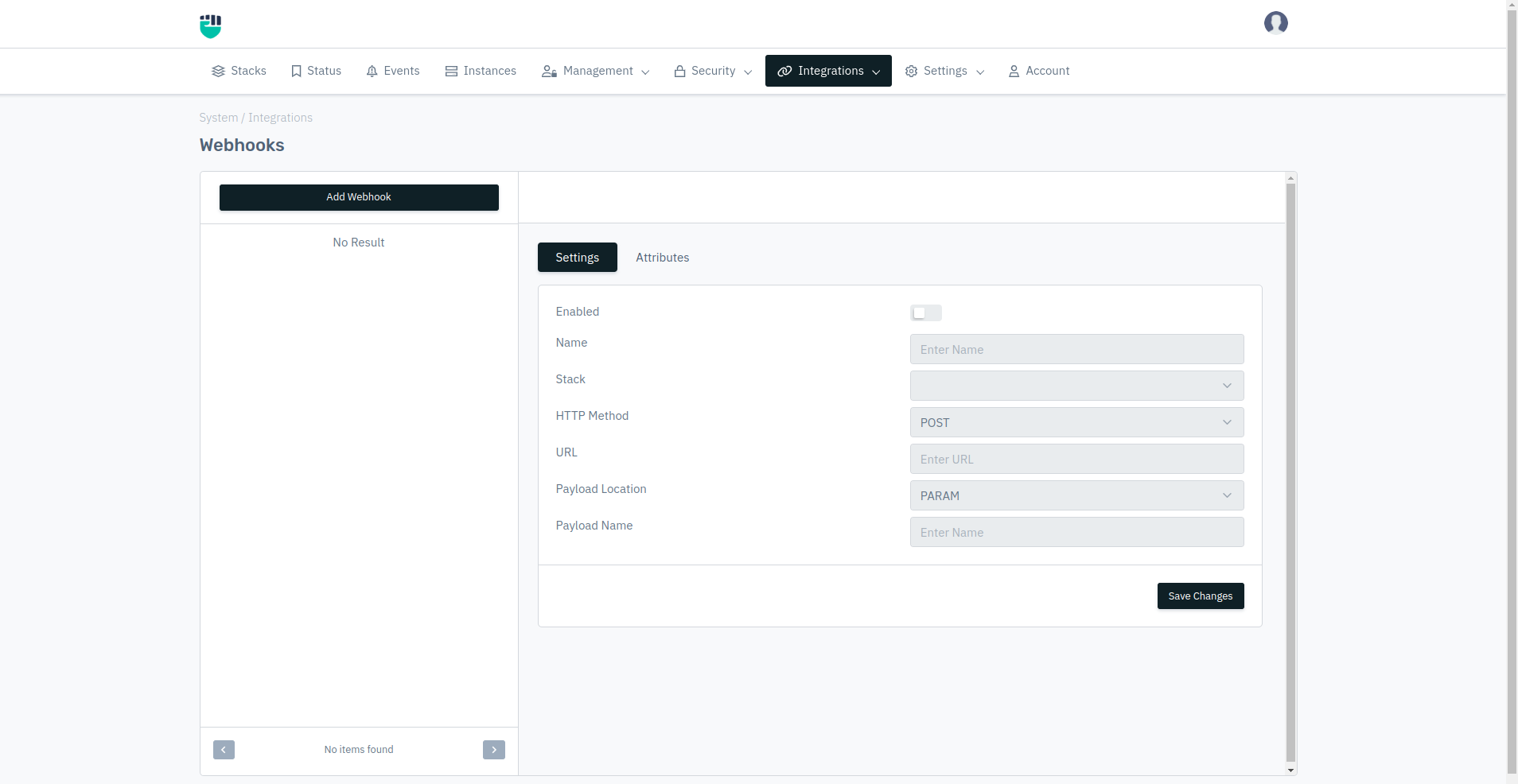
Task: Click the 'Enabled' label
Action: [578, 312]
